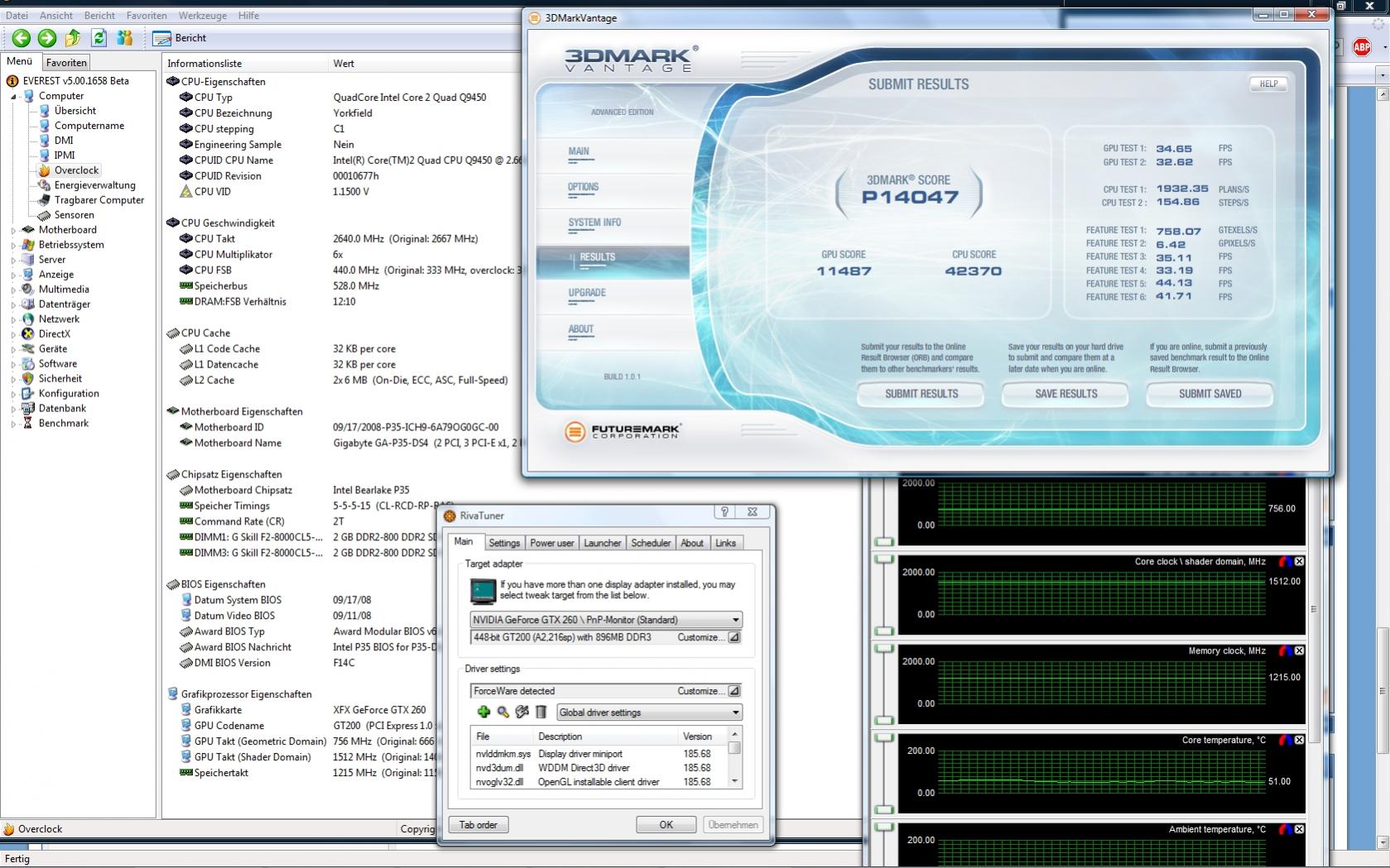
Task: Click the SUBMIT RESULTS button
Action: (x=921, y=394)
